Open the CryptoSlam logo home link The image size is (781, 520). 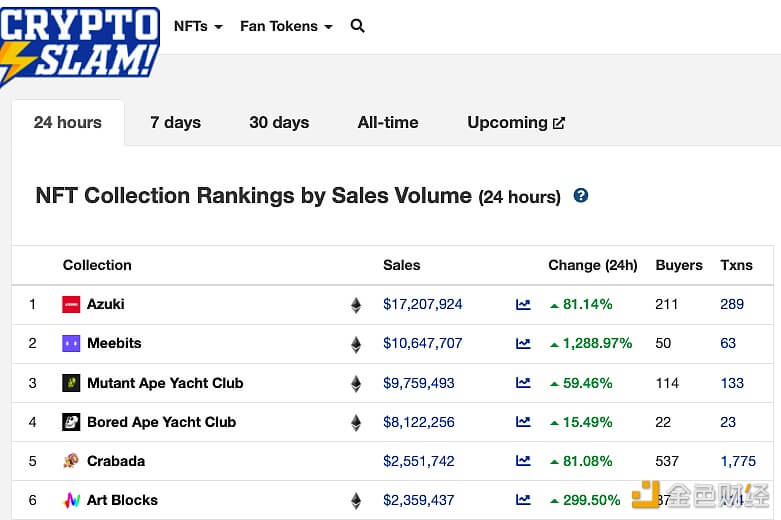pos(80,45)
